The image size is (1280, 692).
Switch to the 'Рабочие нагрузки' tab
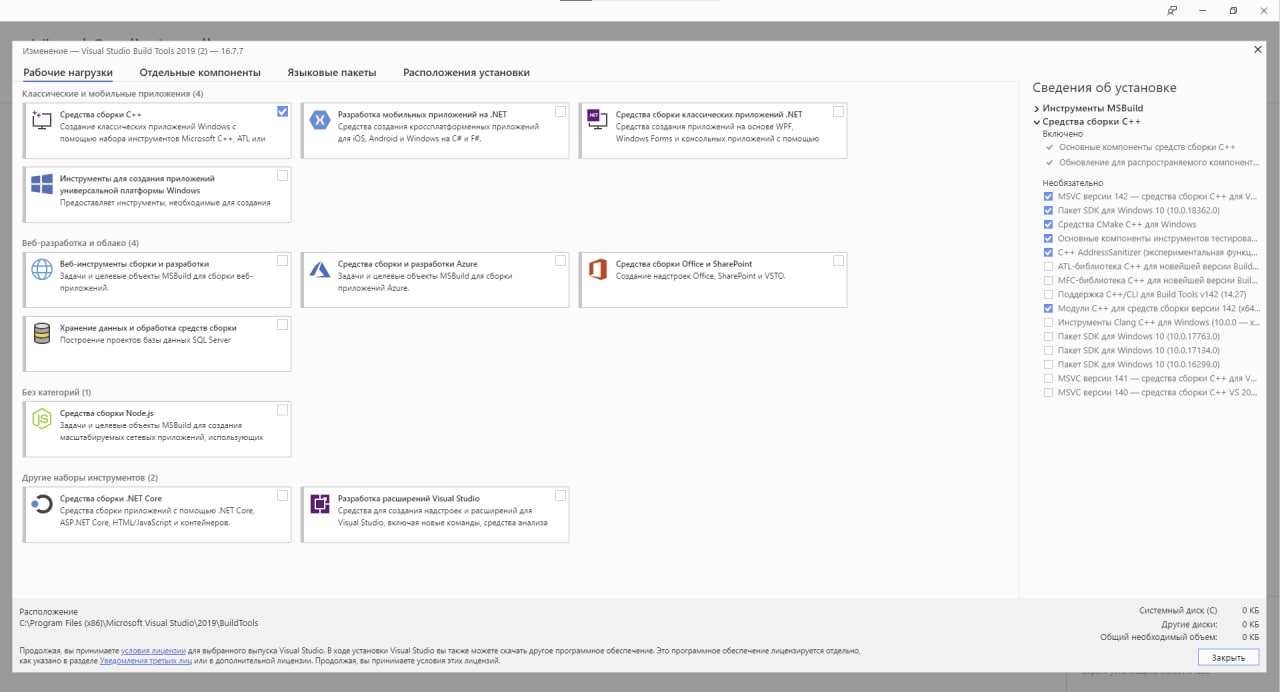[x=68, y=72]
